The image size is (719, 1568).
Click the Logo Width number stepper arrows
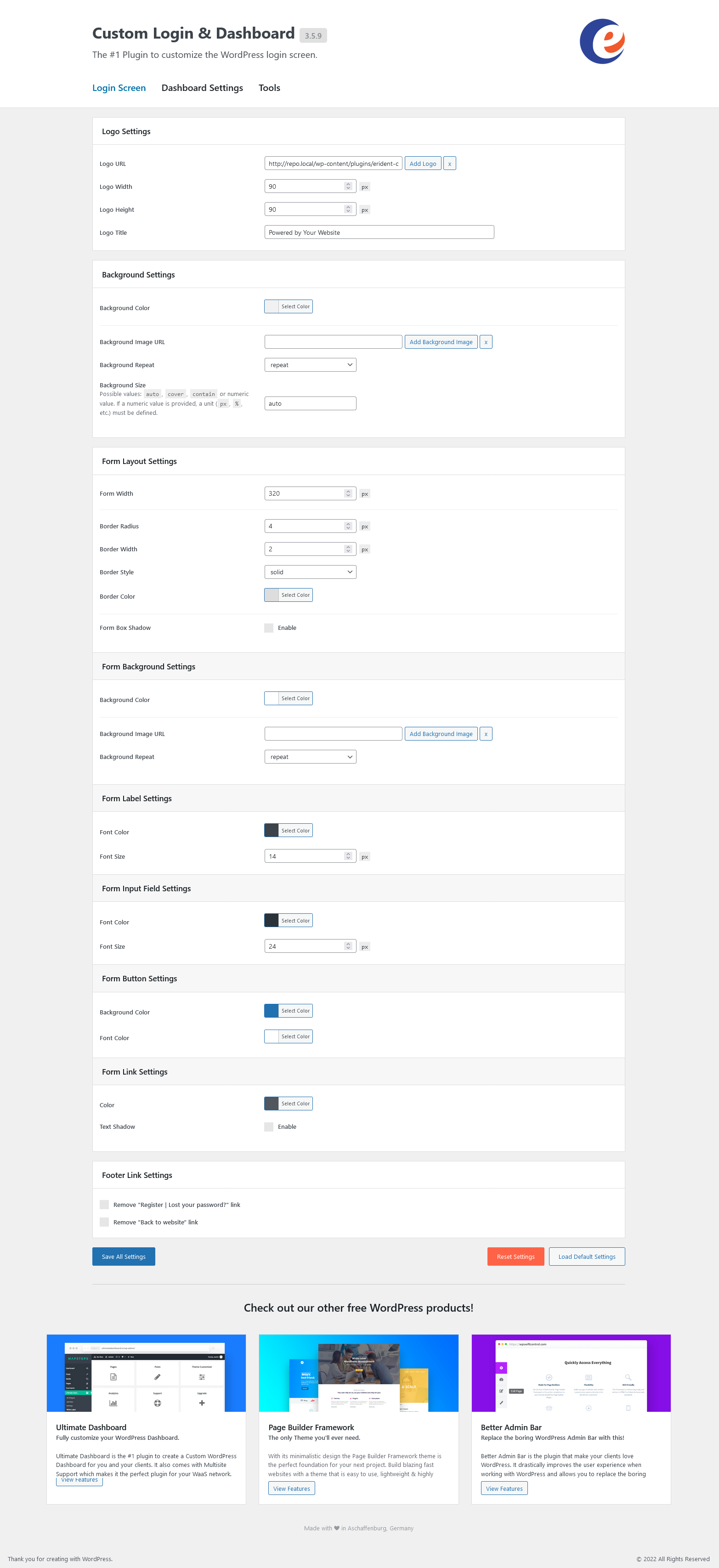(348, 186)
